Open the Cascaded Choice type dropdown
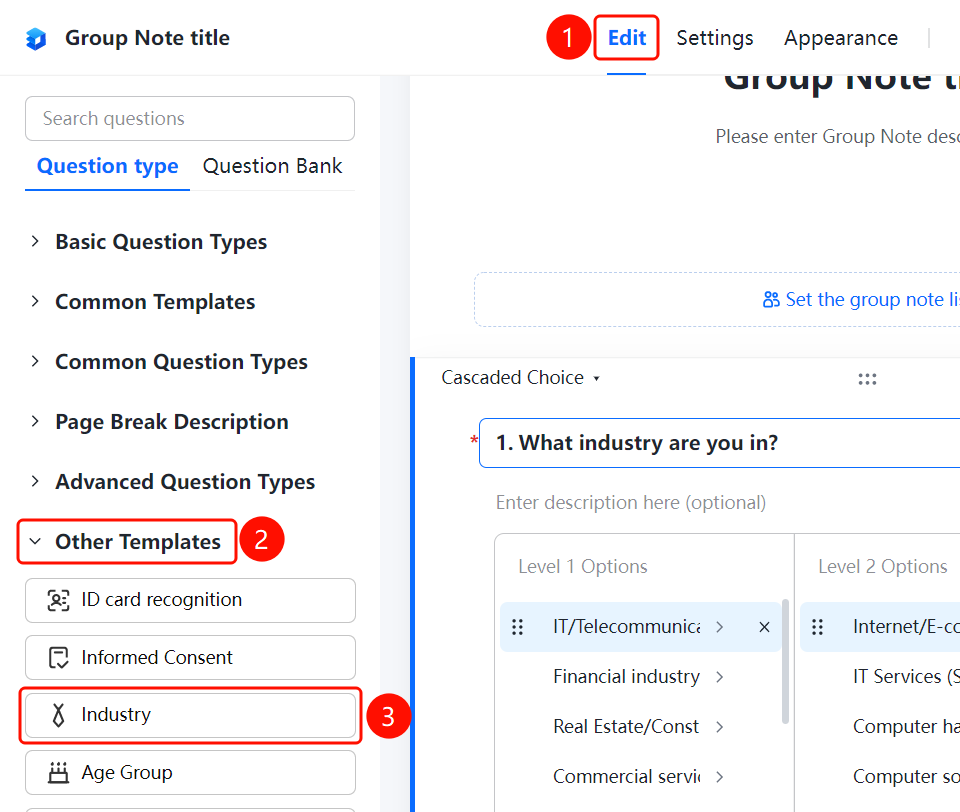Screen dimensions: 960x812 520,378
